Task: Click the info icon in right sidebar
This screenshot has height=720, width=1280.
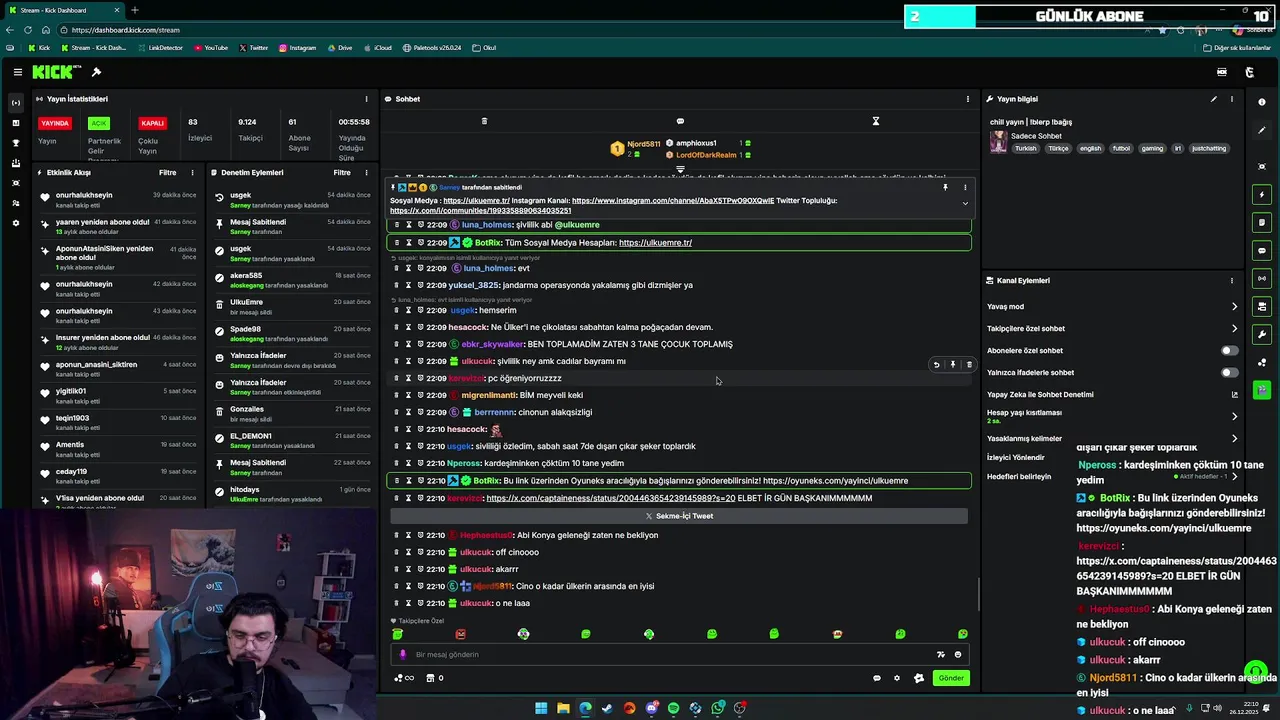Action: (x=1262, y=102)
